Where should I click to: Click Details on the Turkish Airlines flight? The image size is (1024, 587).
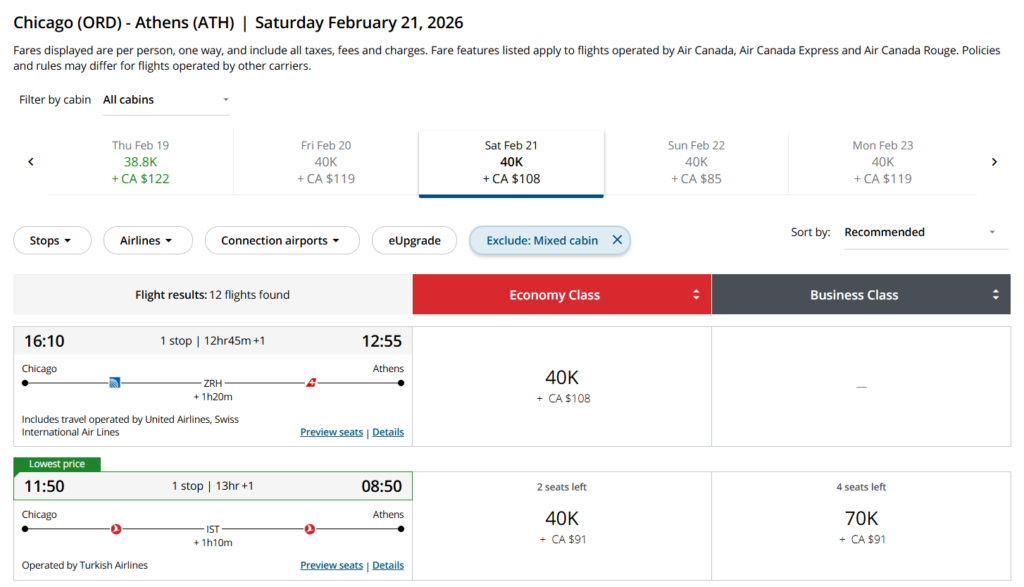point(388,564)
